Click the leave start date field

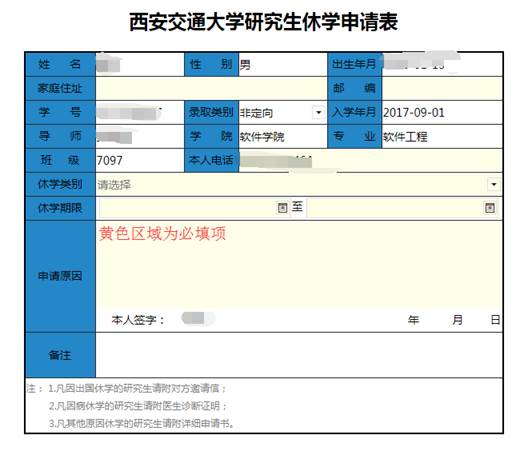point(193,208)
